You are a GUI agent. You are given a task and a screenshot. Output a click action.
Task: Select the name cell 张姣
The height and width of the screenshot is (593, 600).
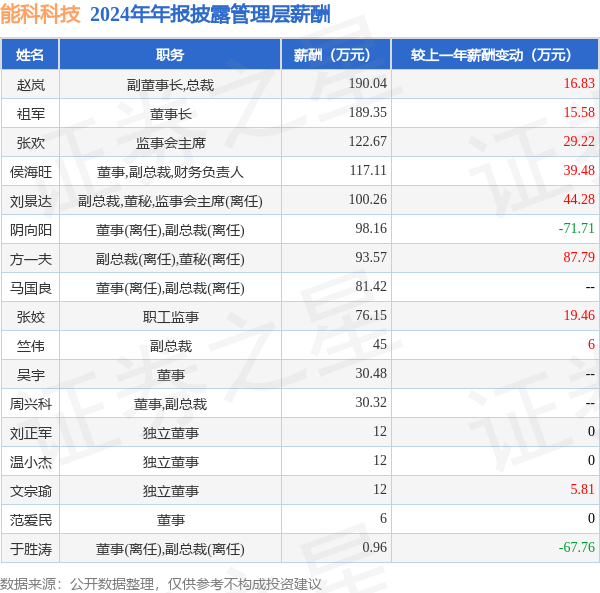31,317
